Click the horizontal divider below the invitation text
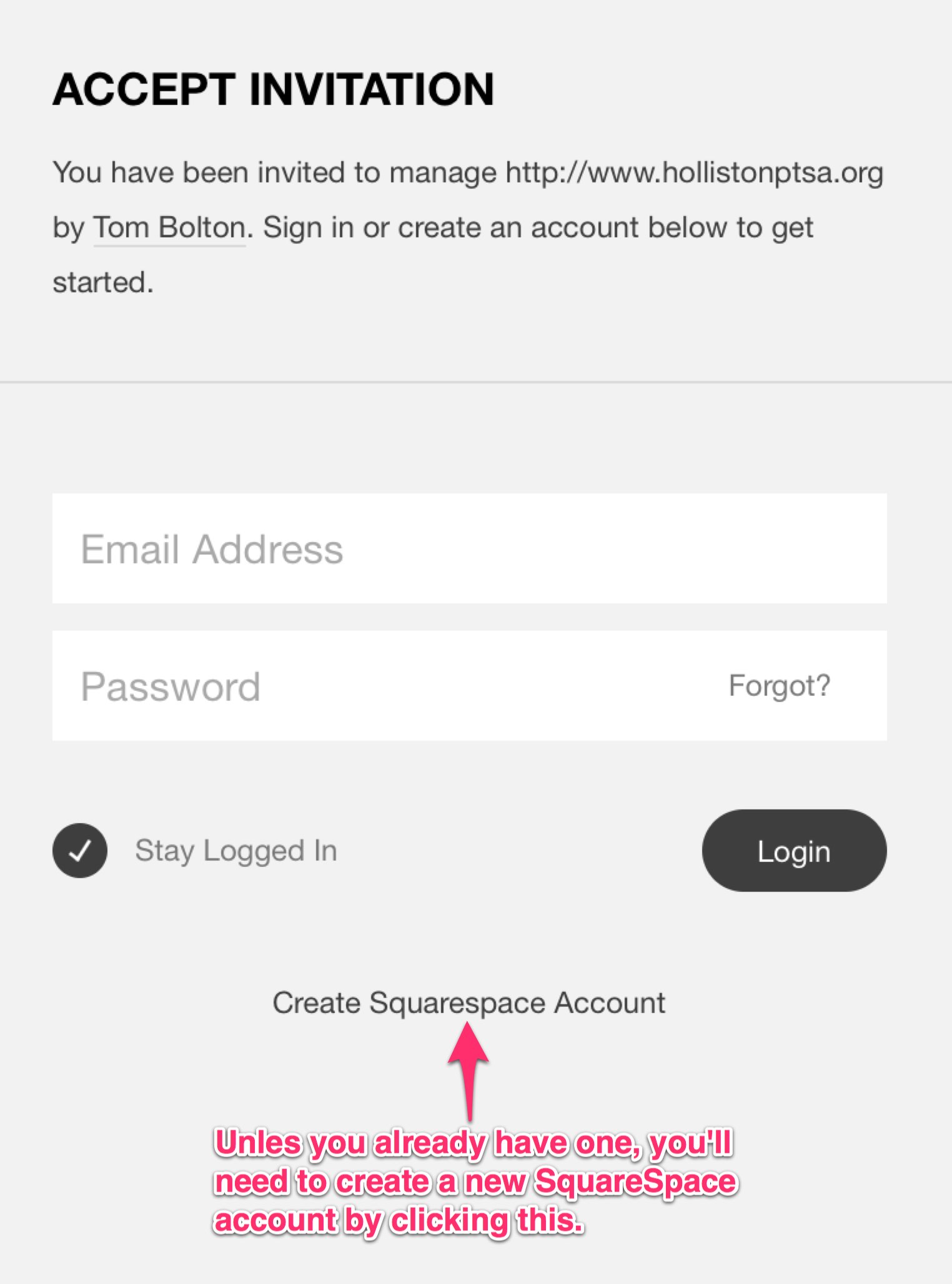 476,382
